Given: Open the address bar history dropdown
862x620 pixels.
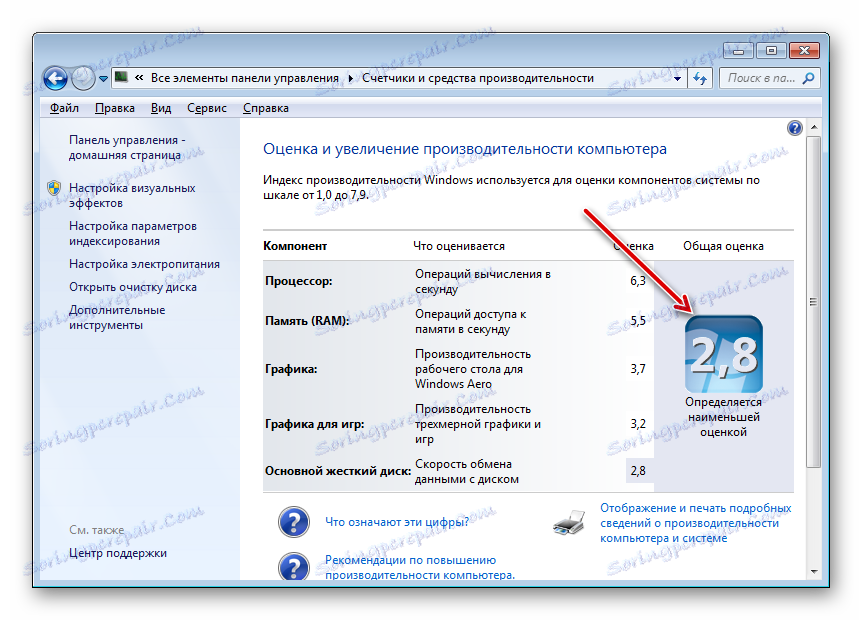Looking at the screenshot, I should pyautogui.click(x=677, y=79).
